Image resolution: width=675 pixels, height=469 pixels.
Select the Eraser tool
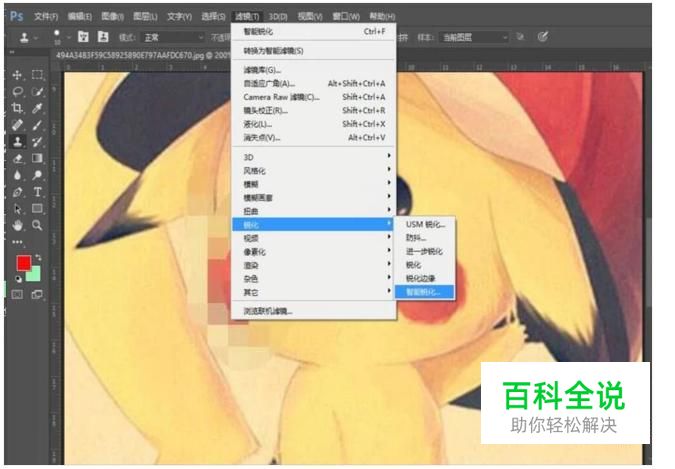[17, 158]
